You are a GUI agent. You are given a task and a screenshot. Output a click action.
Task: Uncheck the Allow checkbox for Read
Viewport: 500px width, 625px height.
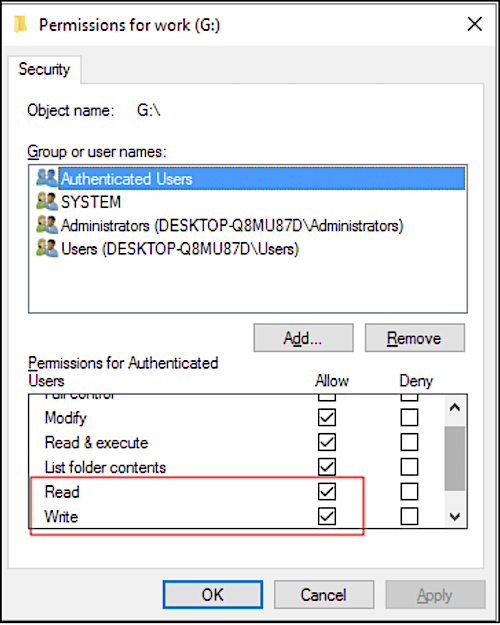click(x=327, y=491)
